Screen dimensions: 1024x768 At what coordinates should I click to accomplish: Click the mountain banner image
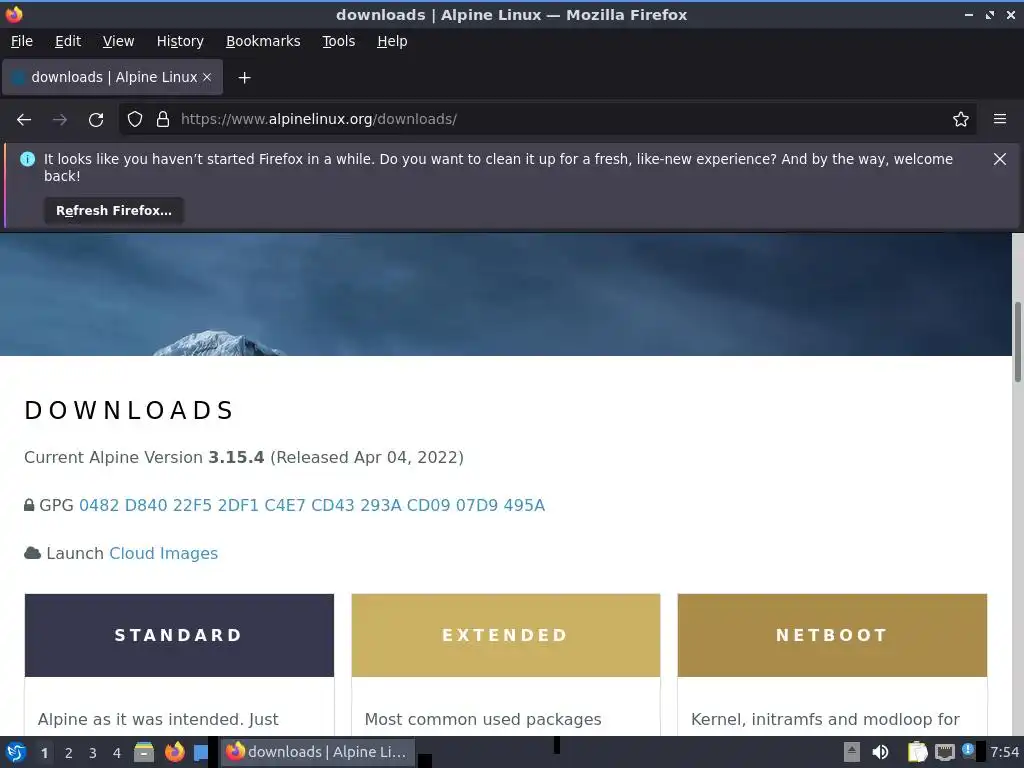tap(505, 295)
